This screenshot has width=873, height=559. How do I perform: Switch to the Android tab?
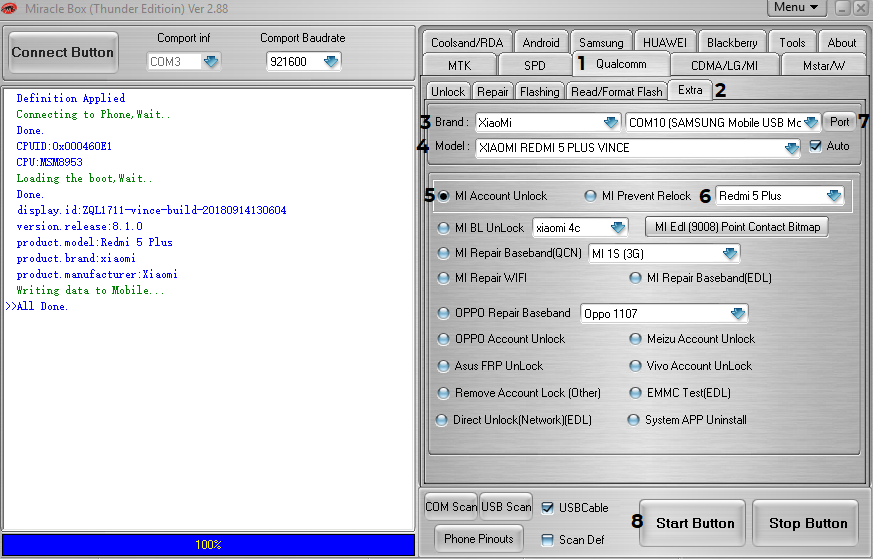541,42
